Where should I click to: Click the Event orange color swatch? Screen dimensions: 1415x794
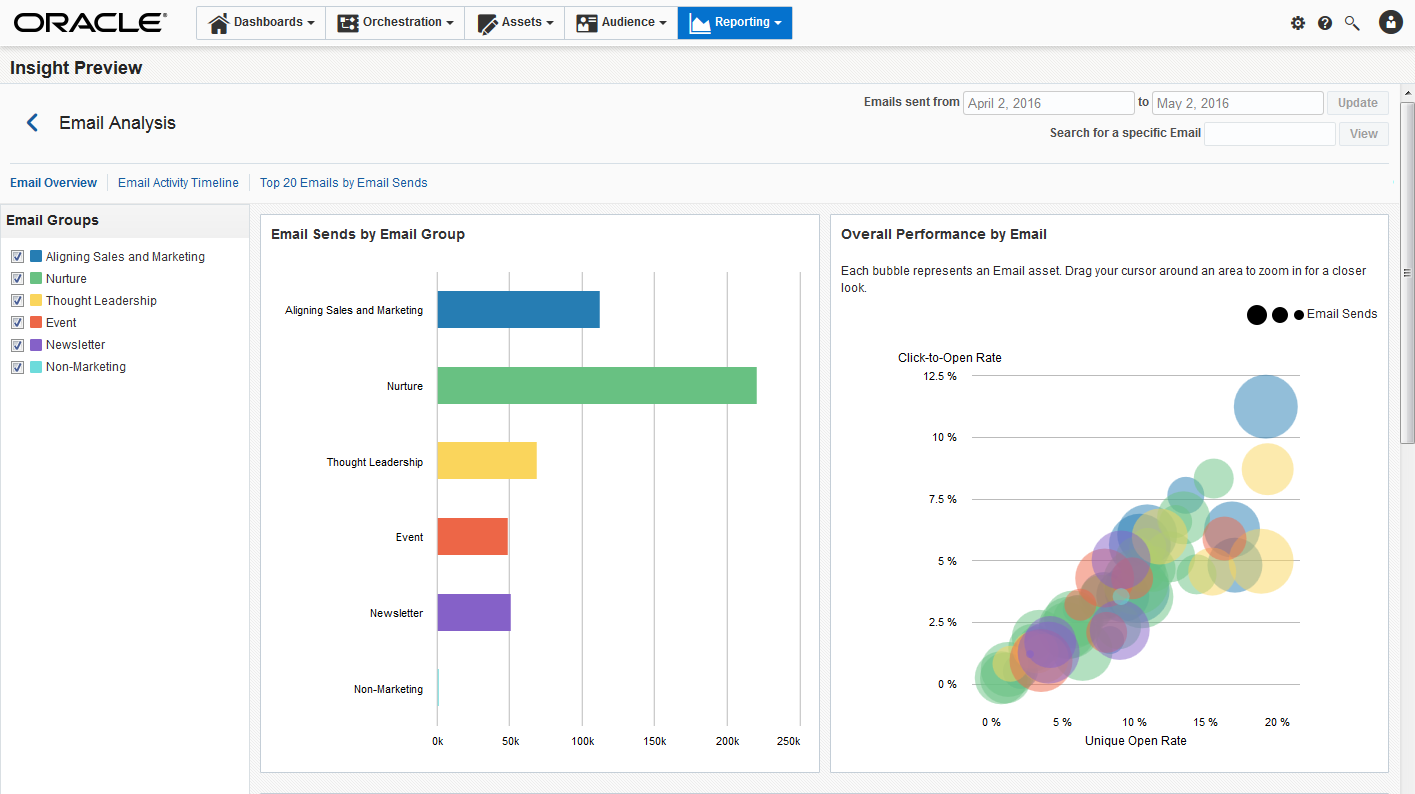[36, 322]
